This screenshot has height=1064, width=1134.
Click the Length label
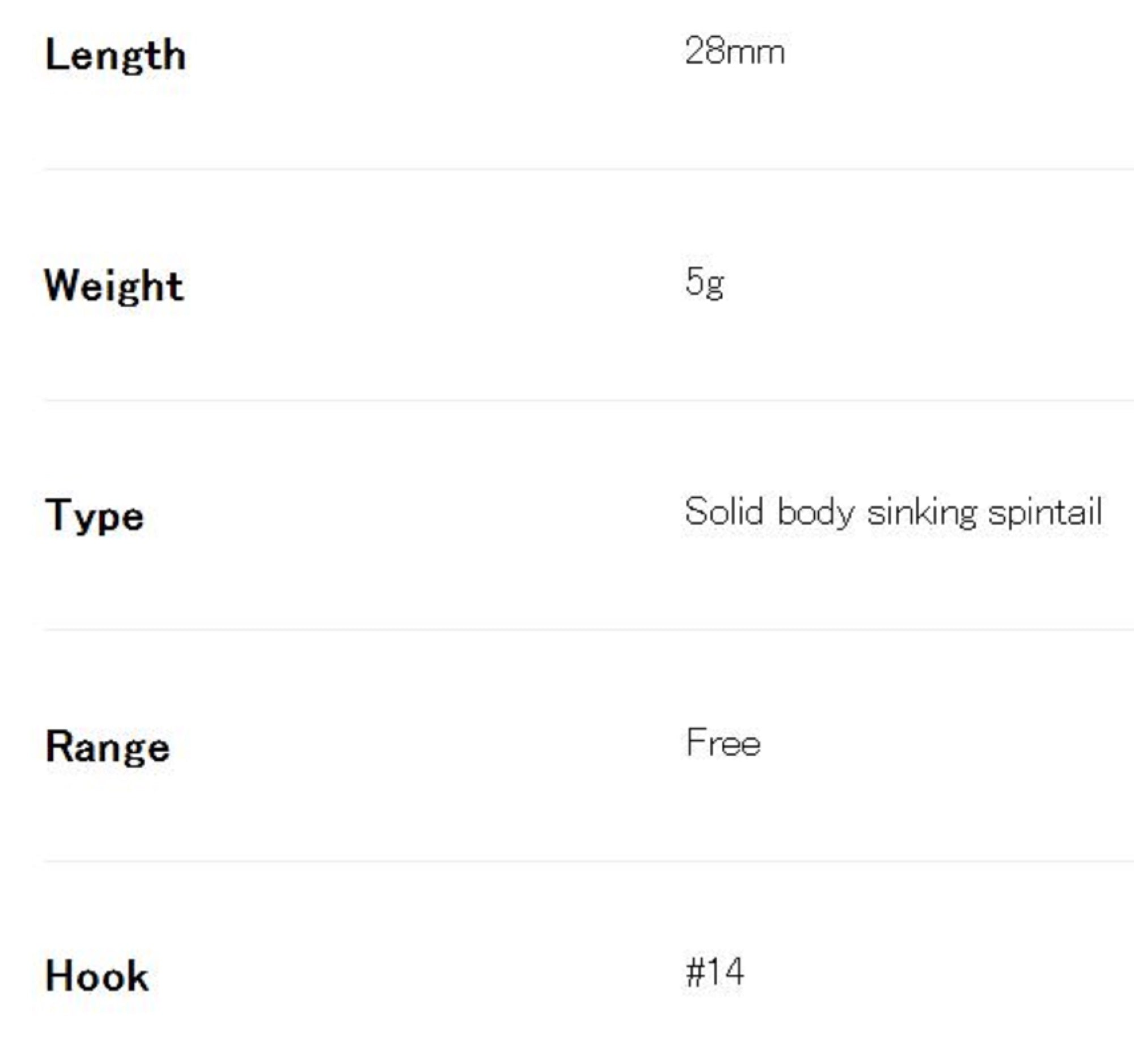click(x=115, y=56)
